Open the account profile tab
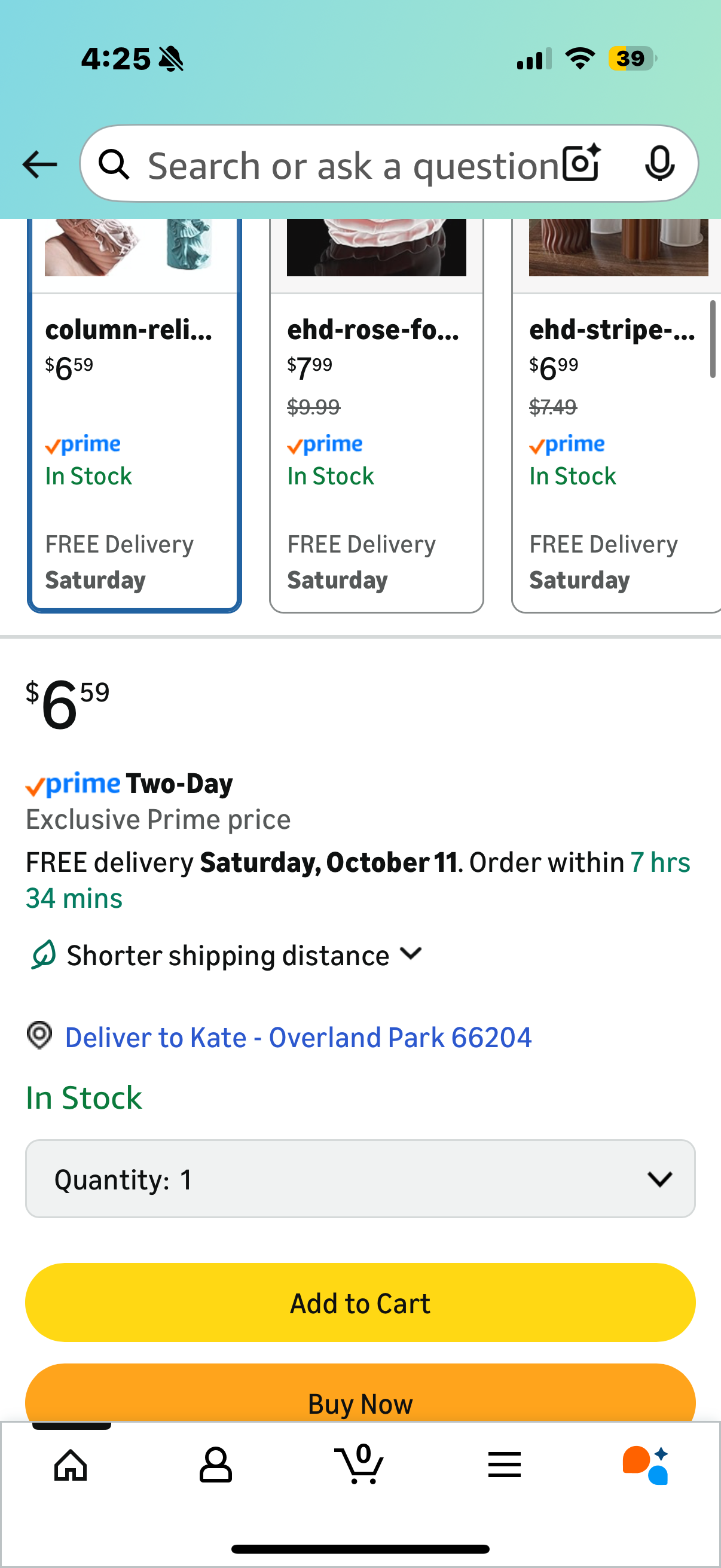The image size is (721, 1568). coord(215,1465)
